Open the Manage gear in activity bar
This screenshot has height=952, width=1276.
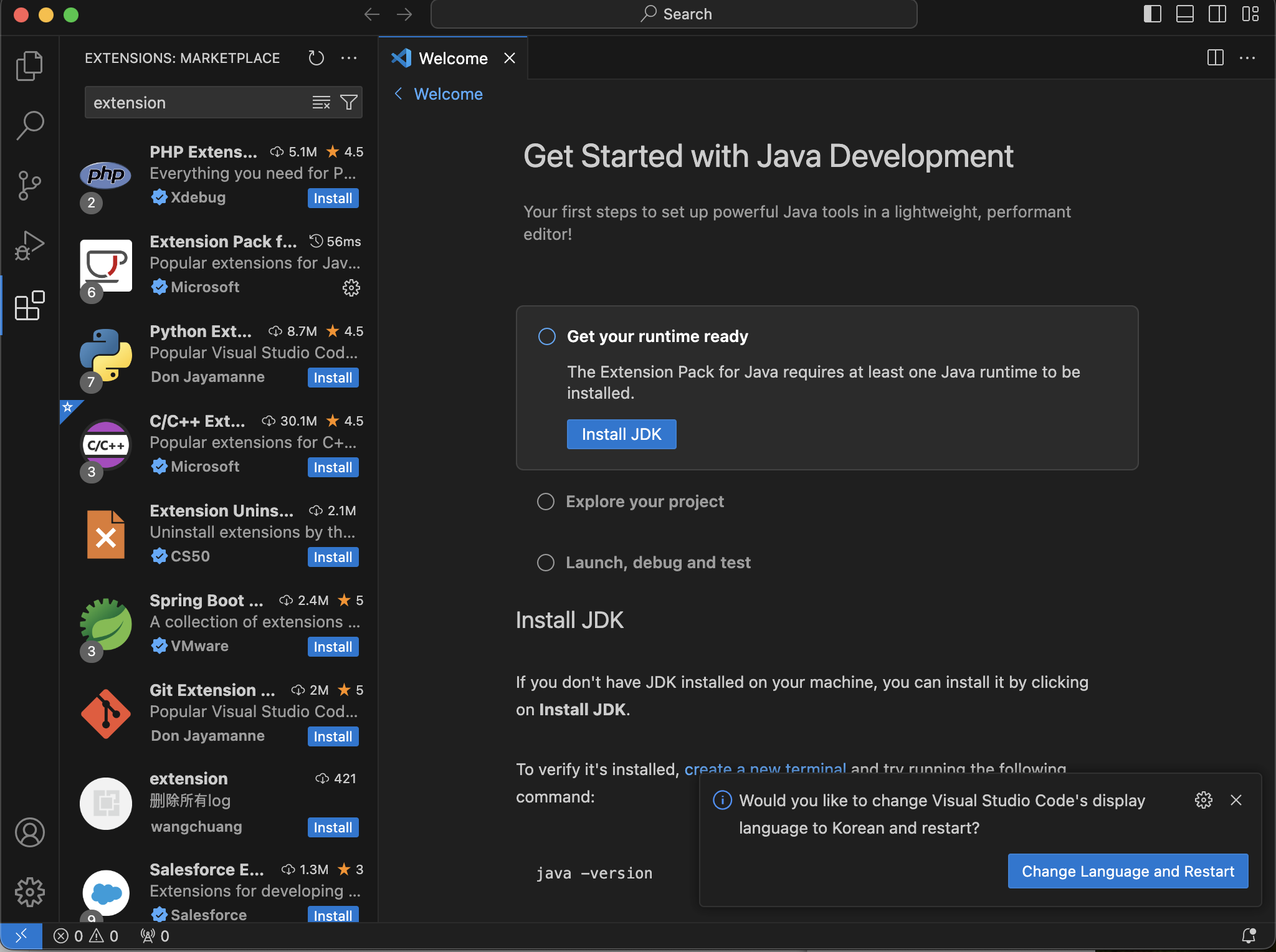click(x=29, y=892)
